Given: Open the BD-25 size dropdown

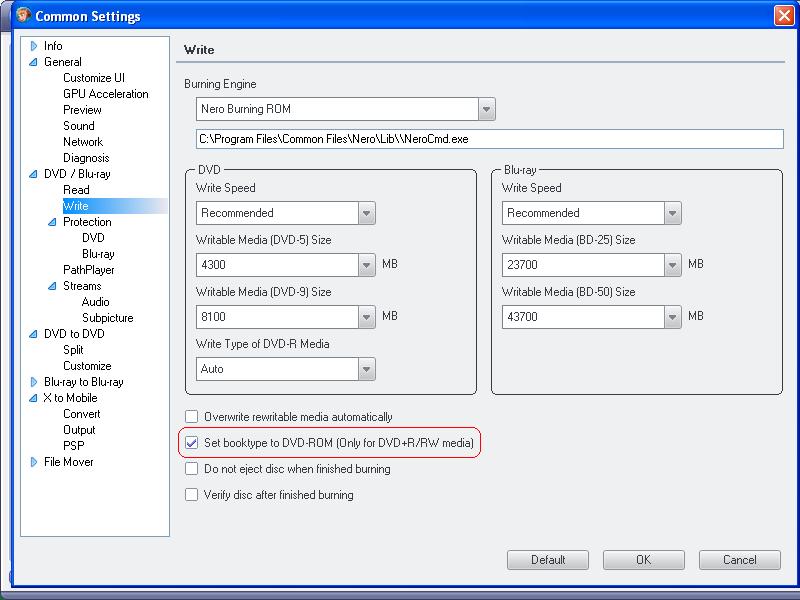Looking at the screenshot, I should 672,265.
